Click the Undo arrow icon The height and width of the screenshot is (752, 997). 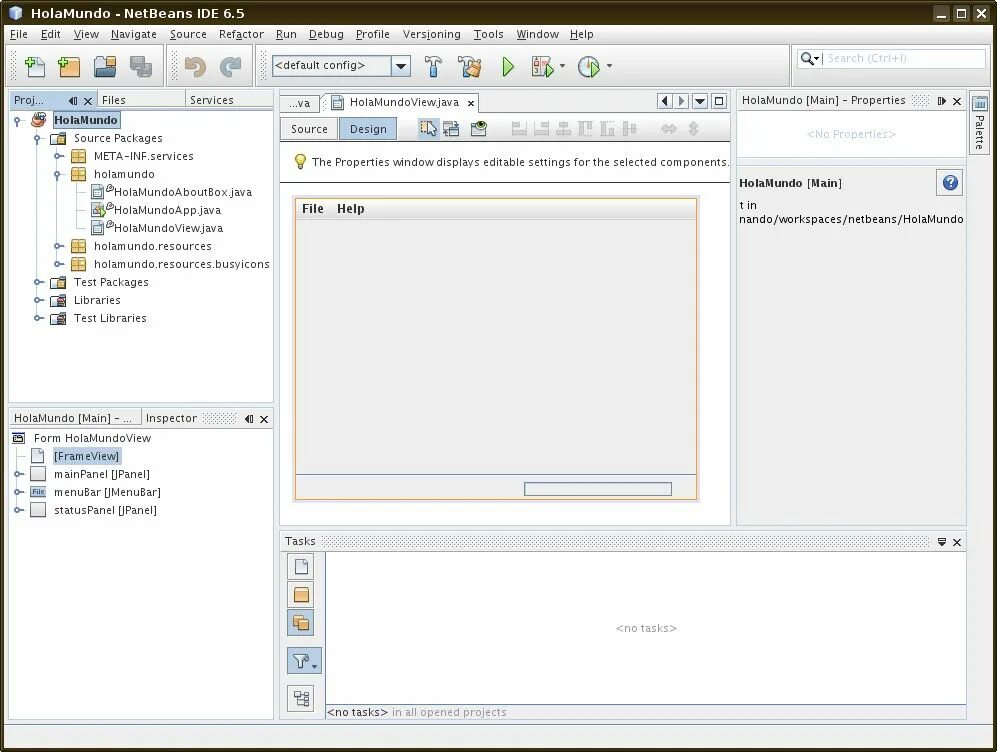[195, 66]
